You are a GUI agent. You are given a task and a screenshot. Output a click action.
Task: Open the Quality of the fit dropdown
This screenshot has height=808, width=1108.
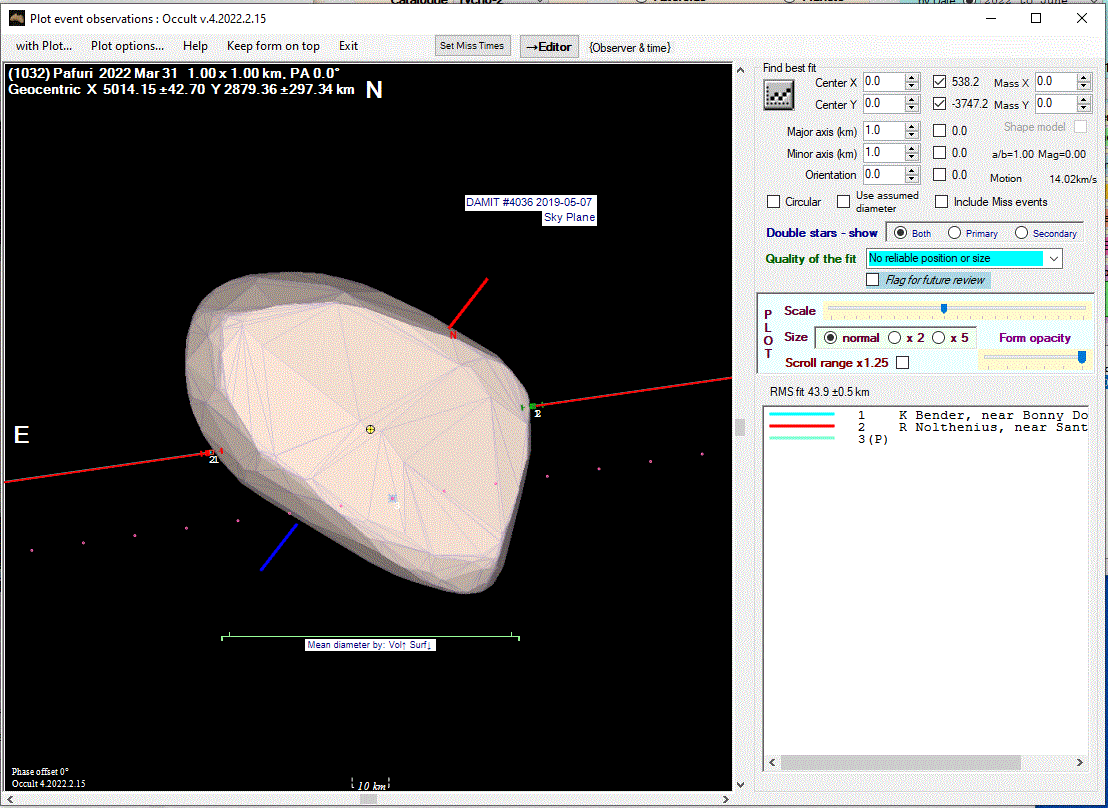[1052, 258]
